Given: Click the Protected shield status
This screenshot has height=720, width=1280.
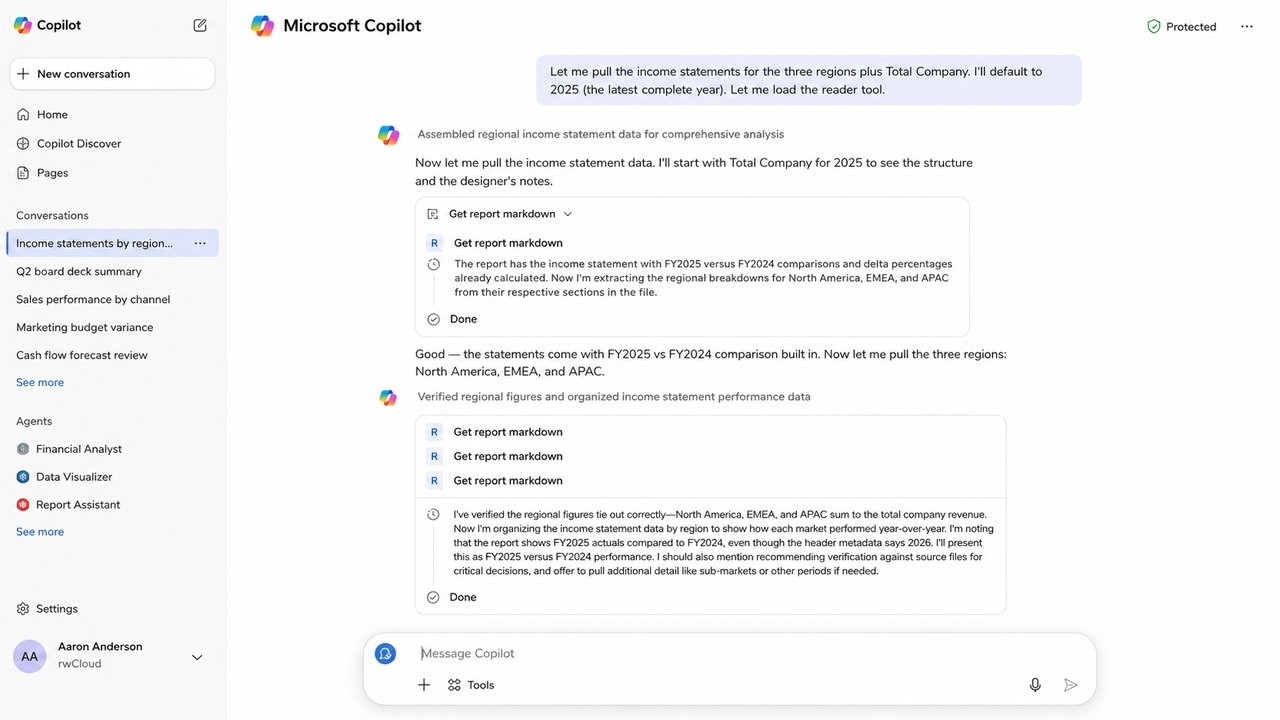Looking at the screenshot, I should point(1181,27).
